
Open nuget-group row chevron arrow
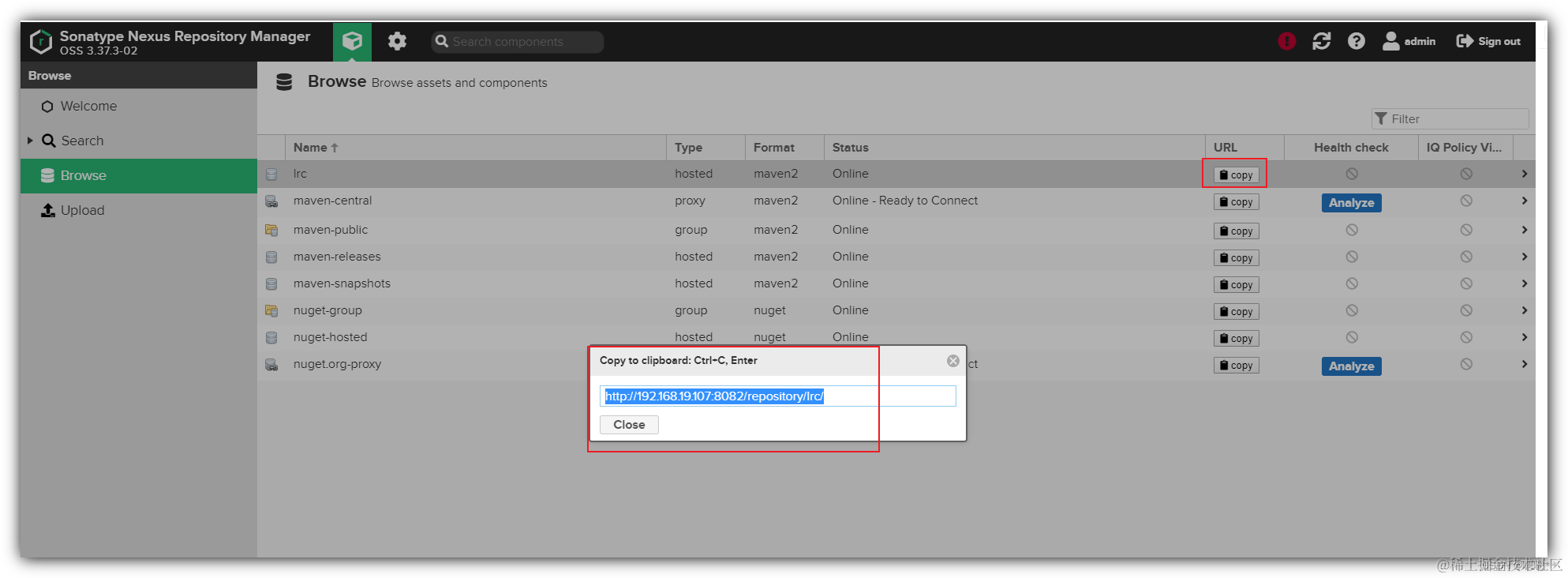(x=1524, y=310)
